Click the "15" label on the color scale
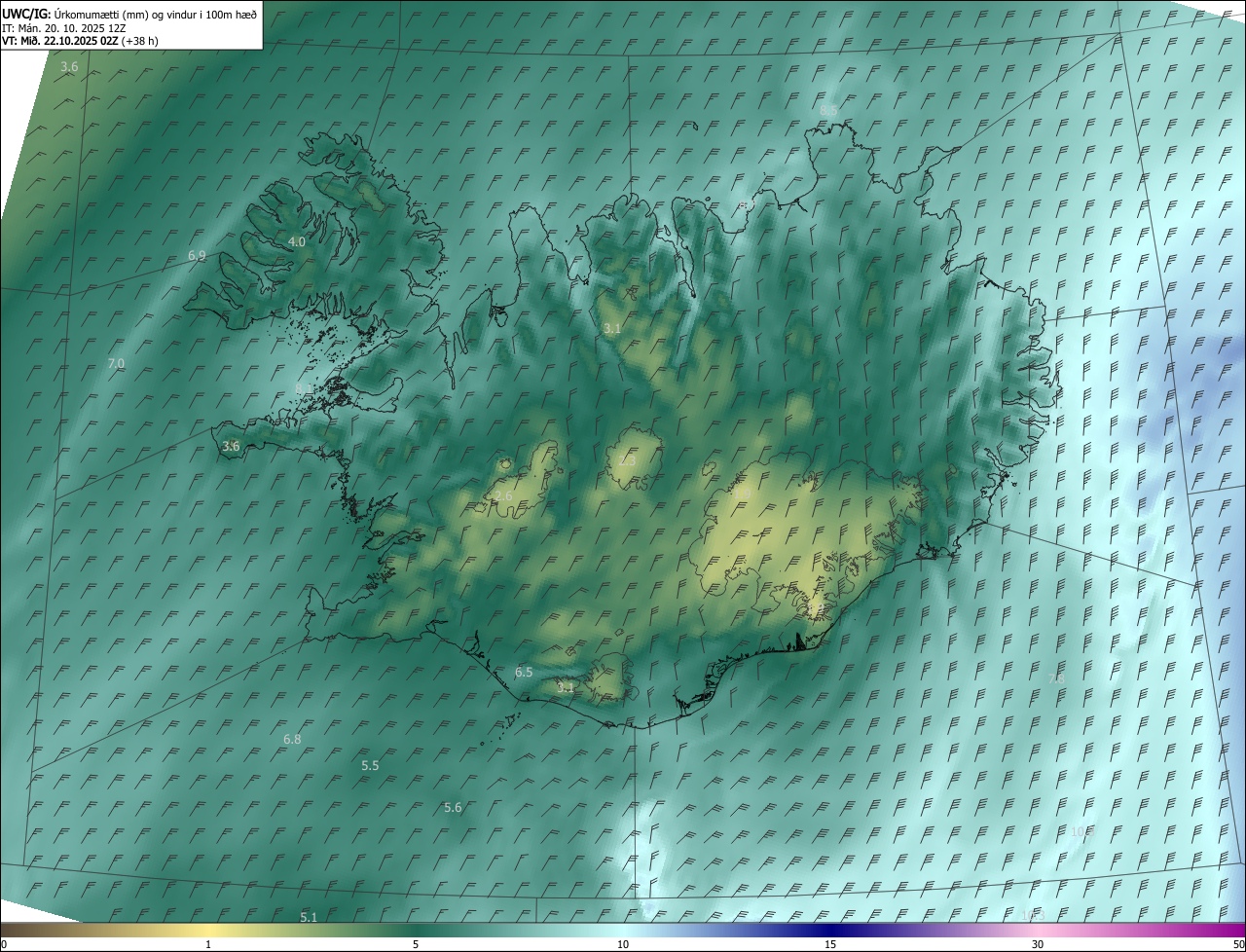Viewport: 1246px width, 952px height. pos(830,944)
